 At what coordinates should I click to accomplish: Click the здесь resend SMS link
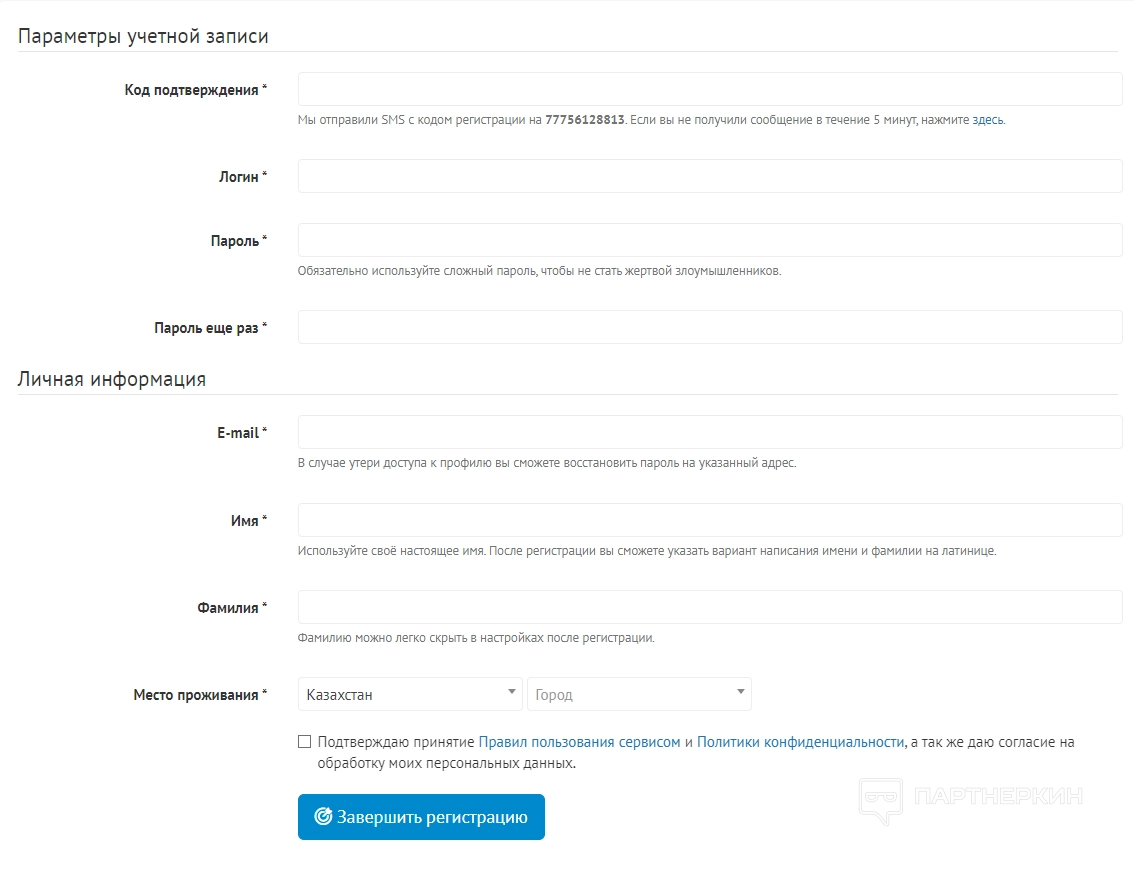[987, 120]
